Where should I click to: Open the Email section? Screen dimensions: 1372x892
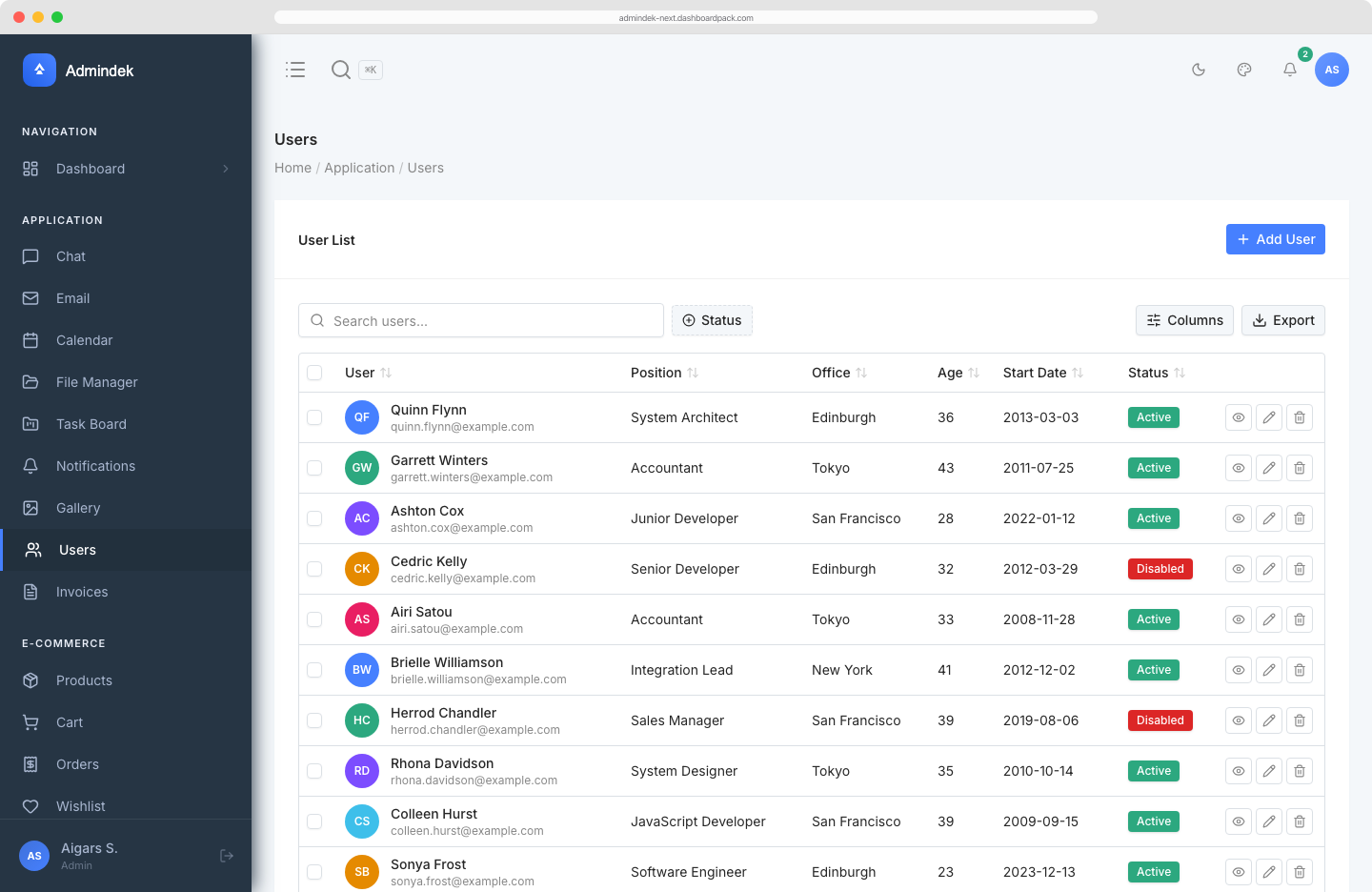(x=71, y=298)
